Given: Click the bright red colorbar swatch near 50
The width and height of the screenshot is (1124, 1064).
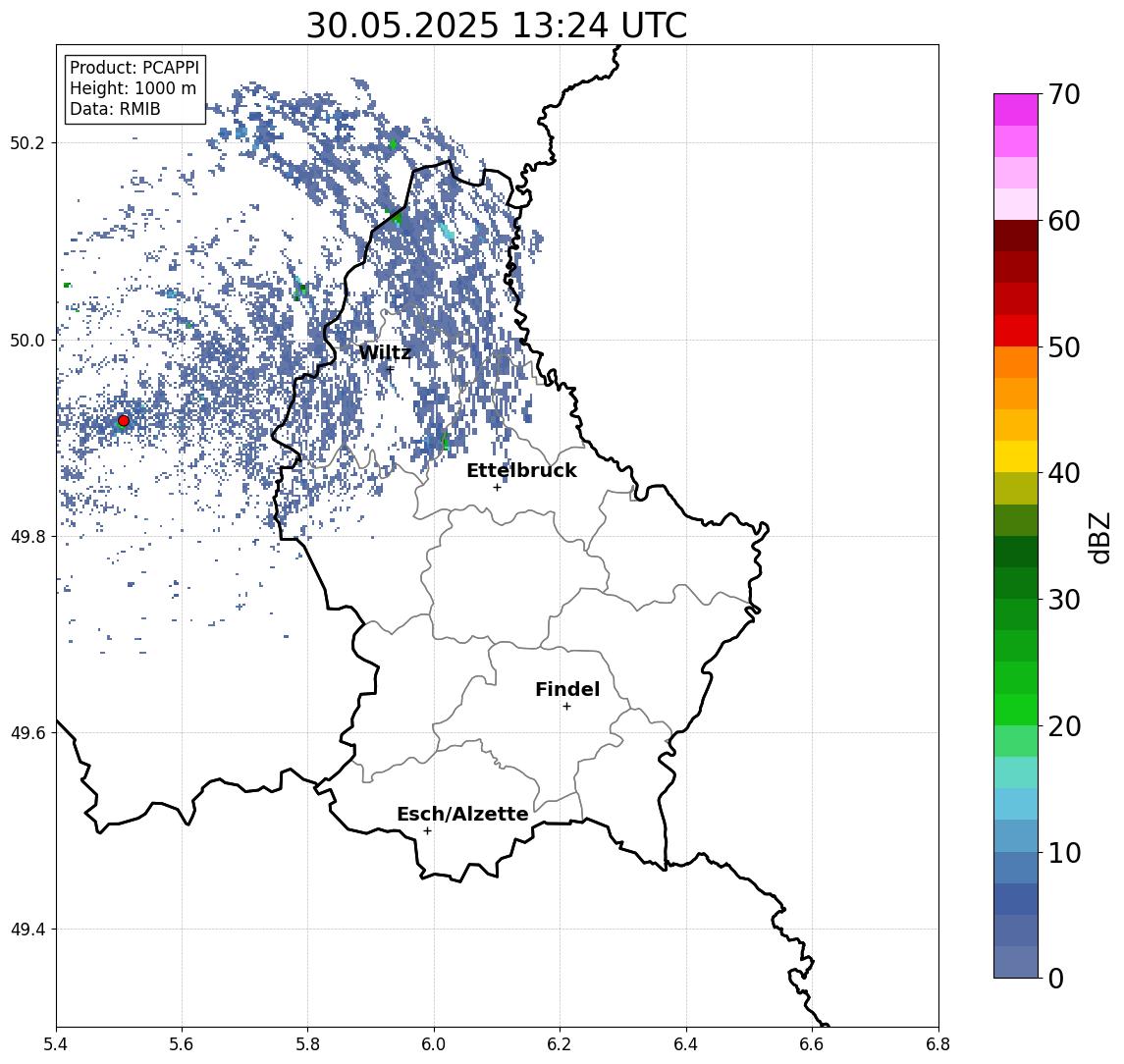Looking at the screenshot, I should 1016,331.
